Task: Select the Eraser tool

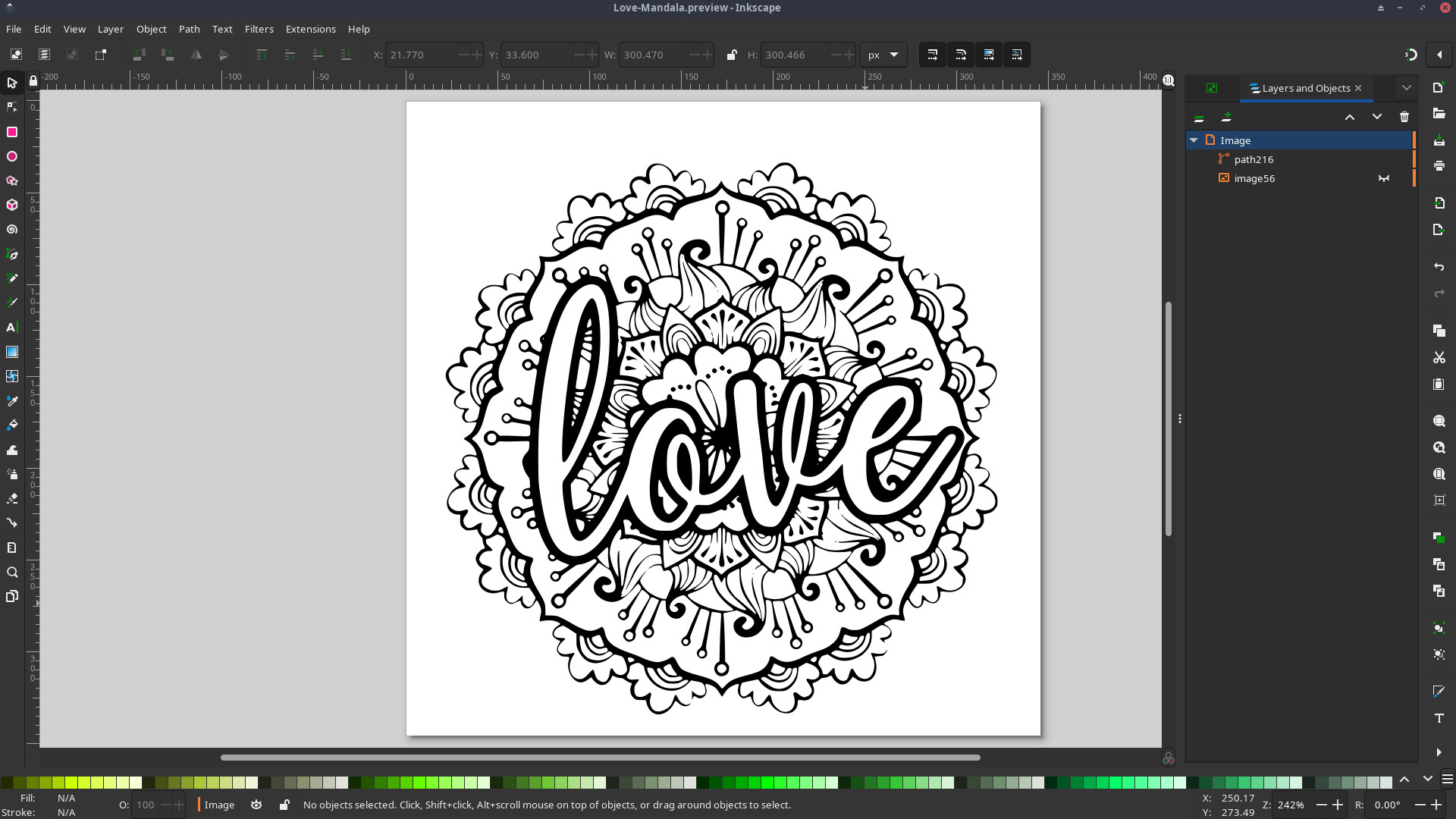Action: 12,498
